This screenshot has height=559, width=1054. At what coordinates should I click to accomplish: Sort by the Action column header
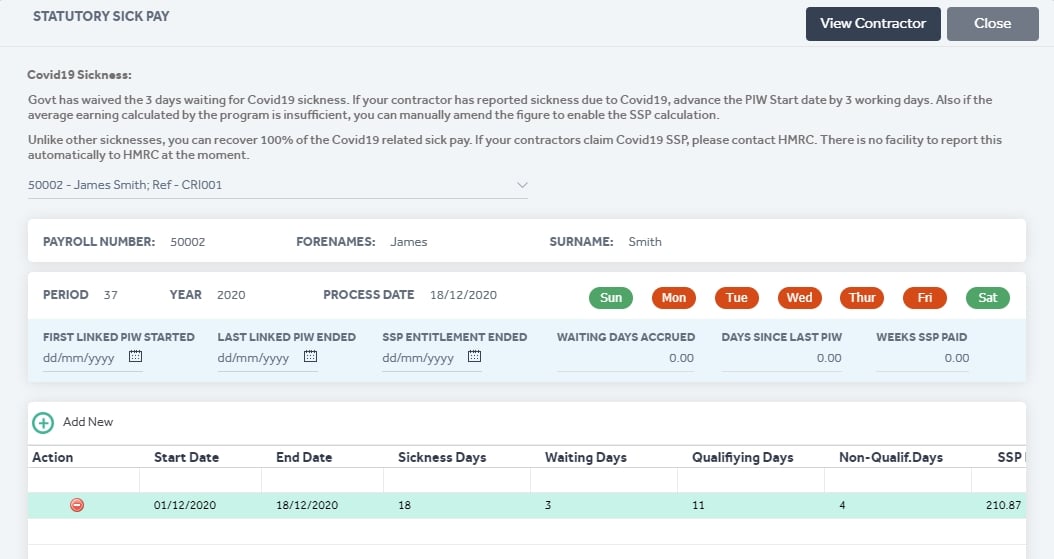click(x=52, y=458)
